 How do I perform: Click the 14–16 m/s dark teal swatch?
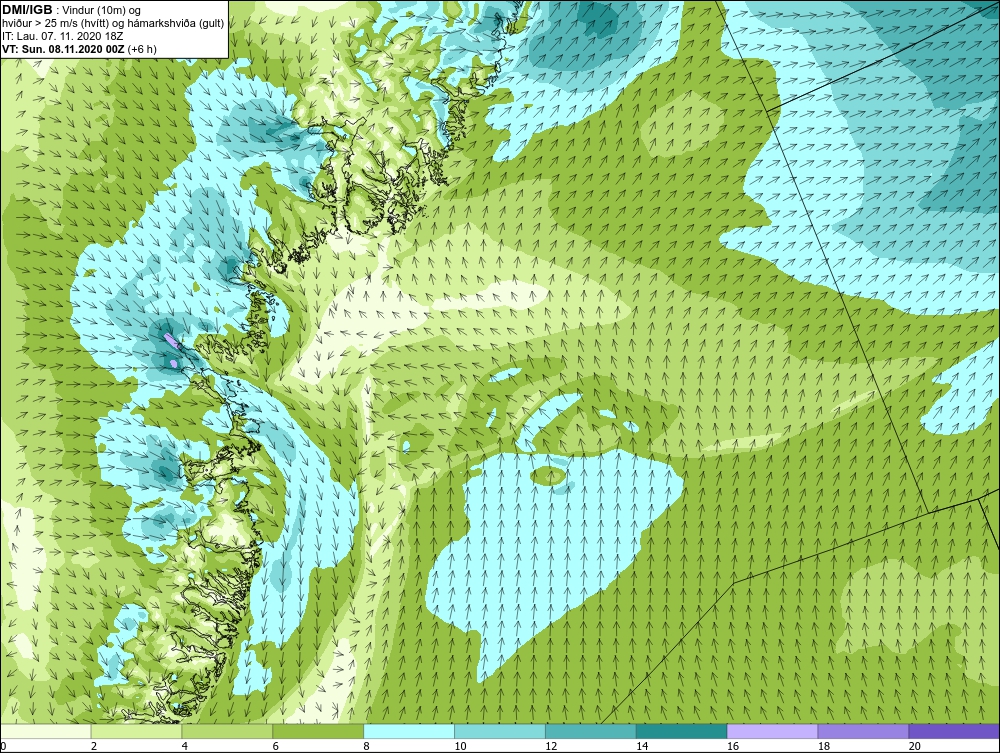681,731
